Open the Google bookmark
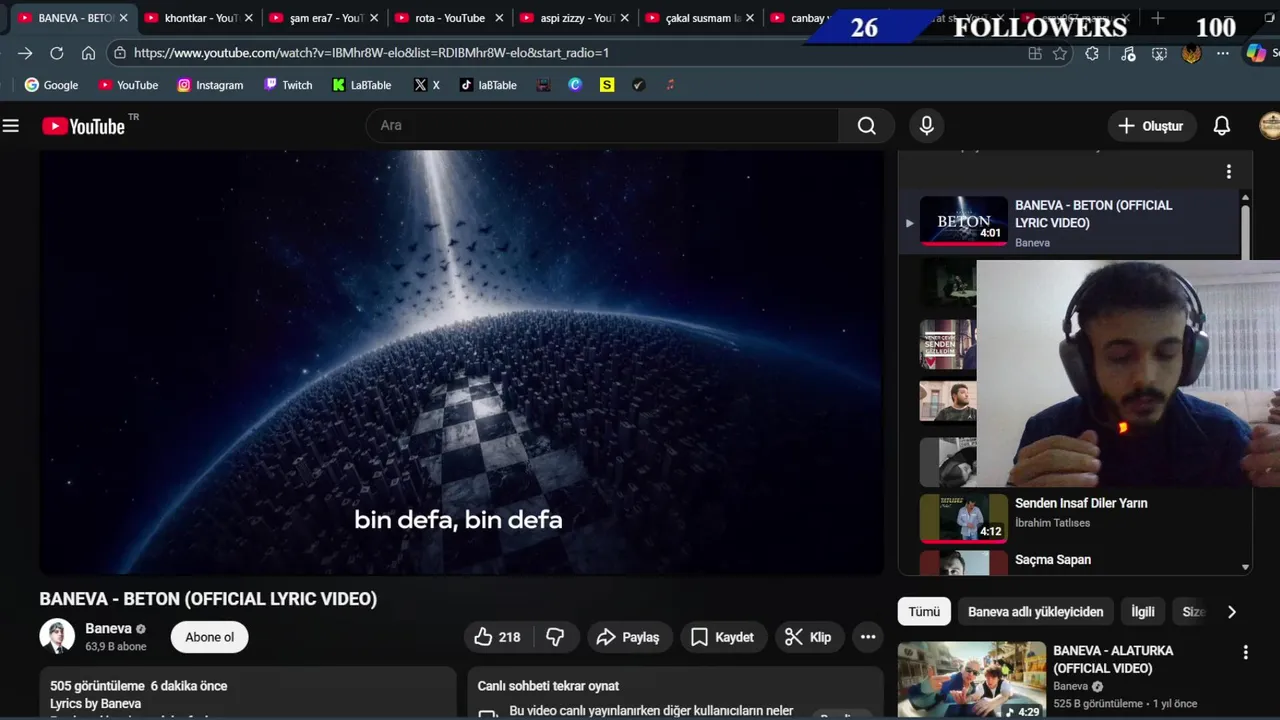Viewport: 1280px width, 720px height. click(x=51, y=85)
